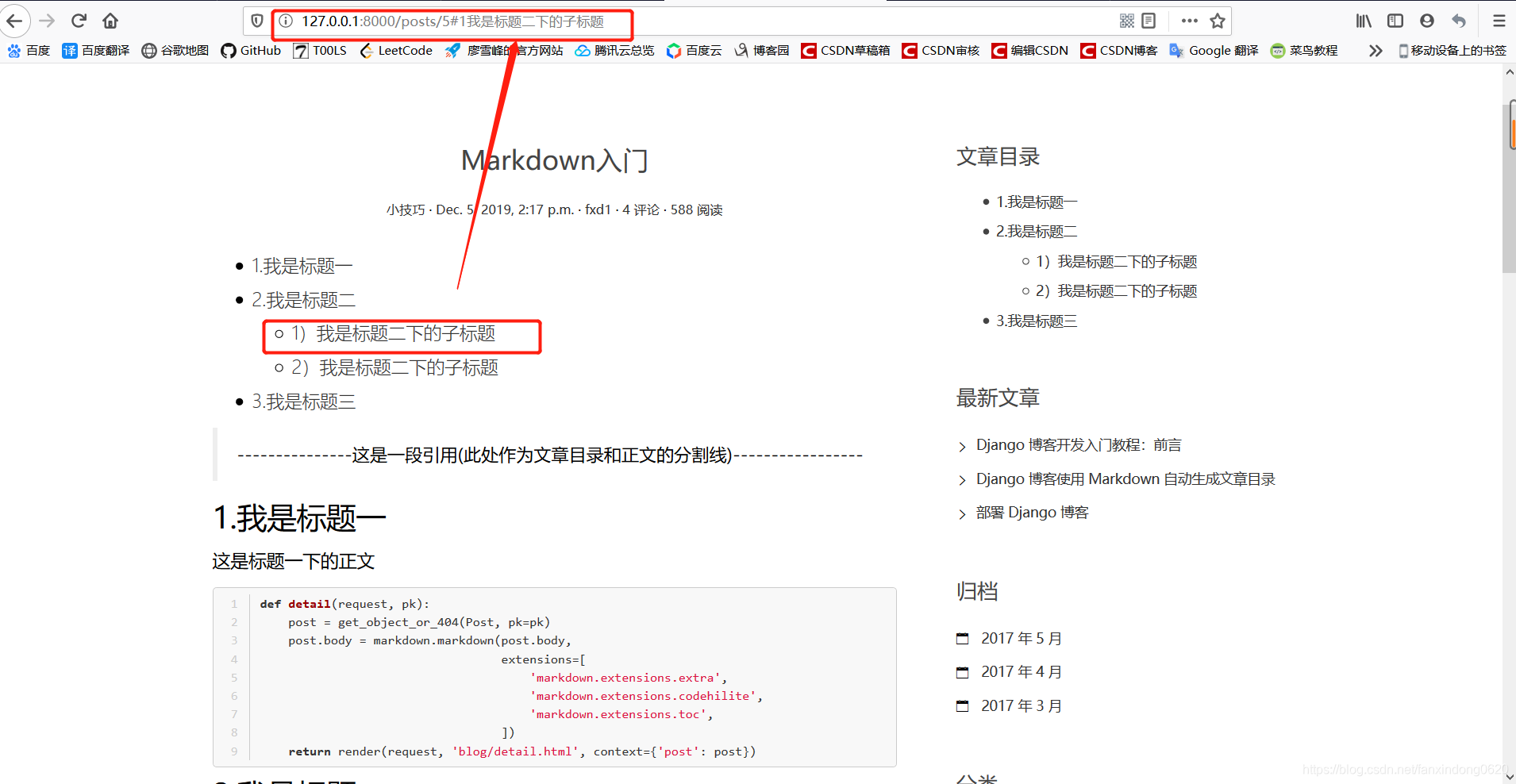Open archive 2017 年 3 月
1516x784 pixels.
click(1022, 706)
